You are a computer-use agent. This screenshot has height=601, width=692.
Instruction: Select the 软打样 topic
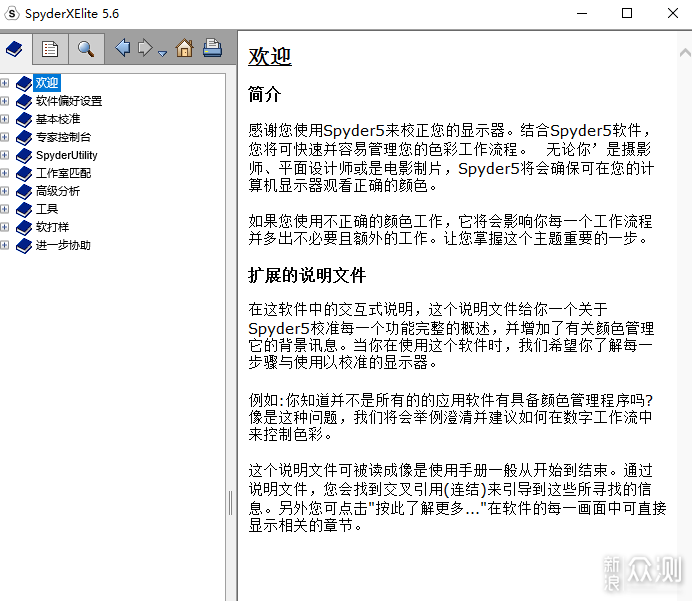point(52,227)
